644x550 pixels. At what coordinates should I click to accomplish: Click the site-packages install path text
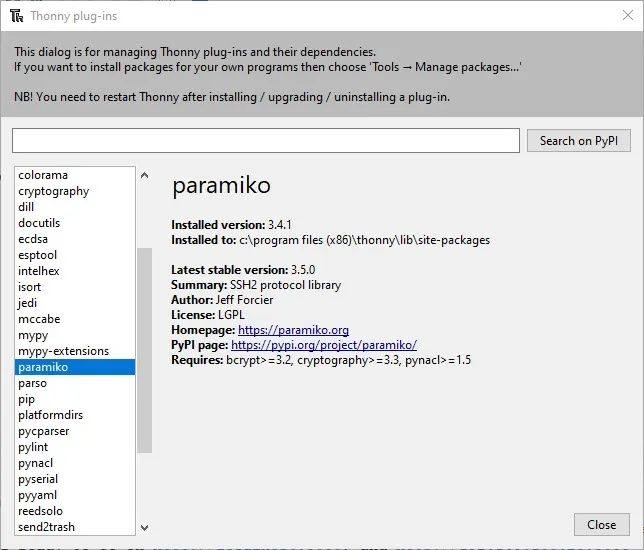pos(365,240)
